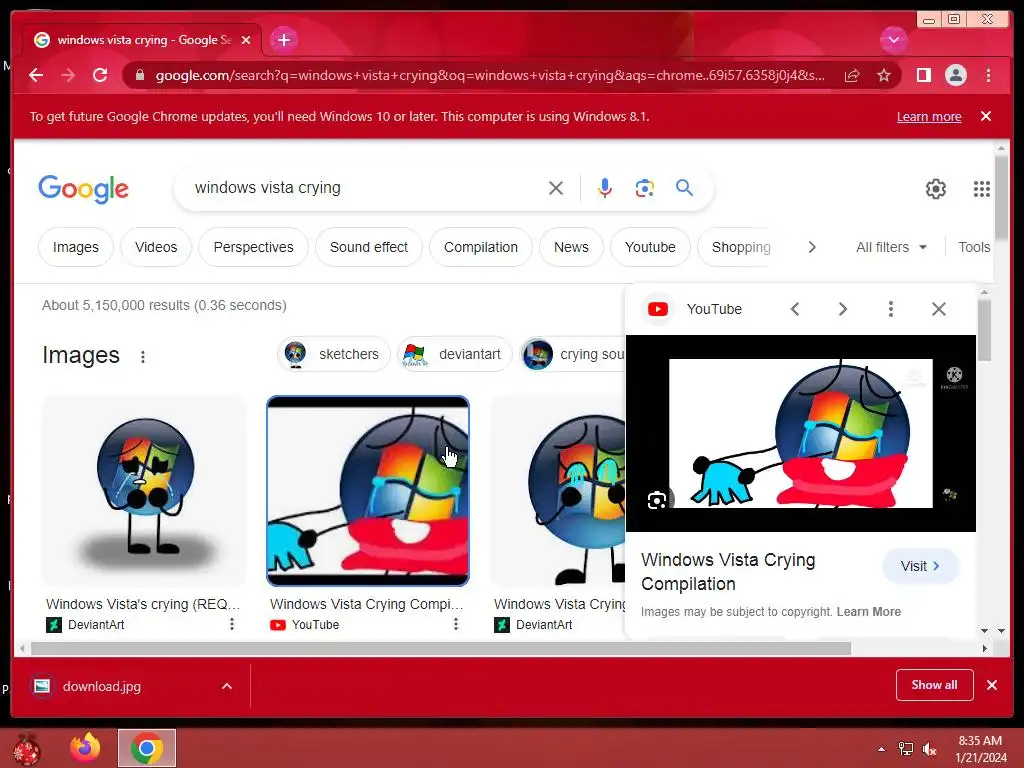Screen dimensions: 1024x768
Task: Clear the search box with the X
Action: (556, 188)
